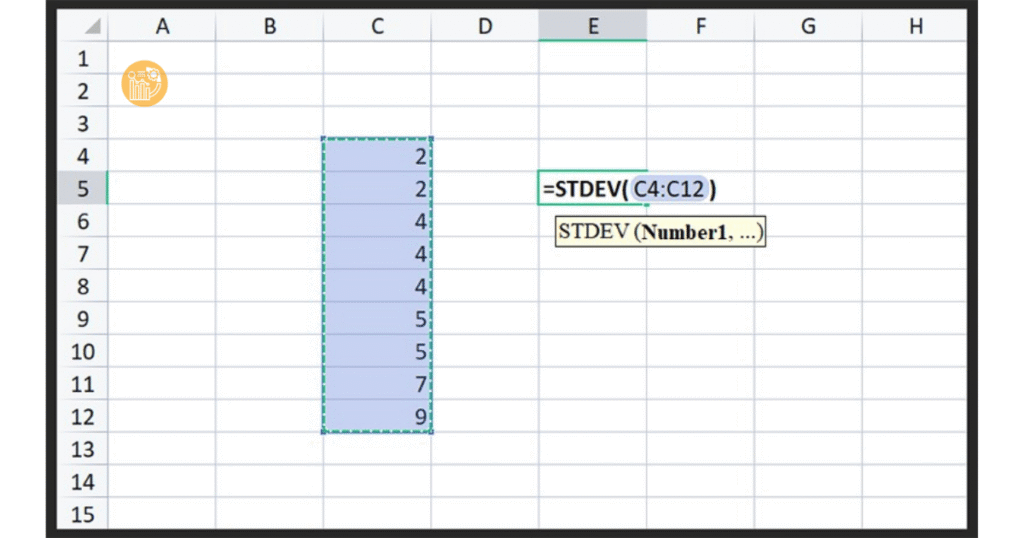This screenshot has width=1024, height=538.
Task: Click the select-all corner triangle
Action: 91,27
